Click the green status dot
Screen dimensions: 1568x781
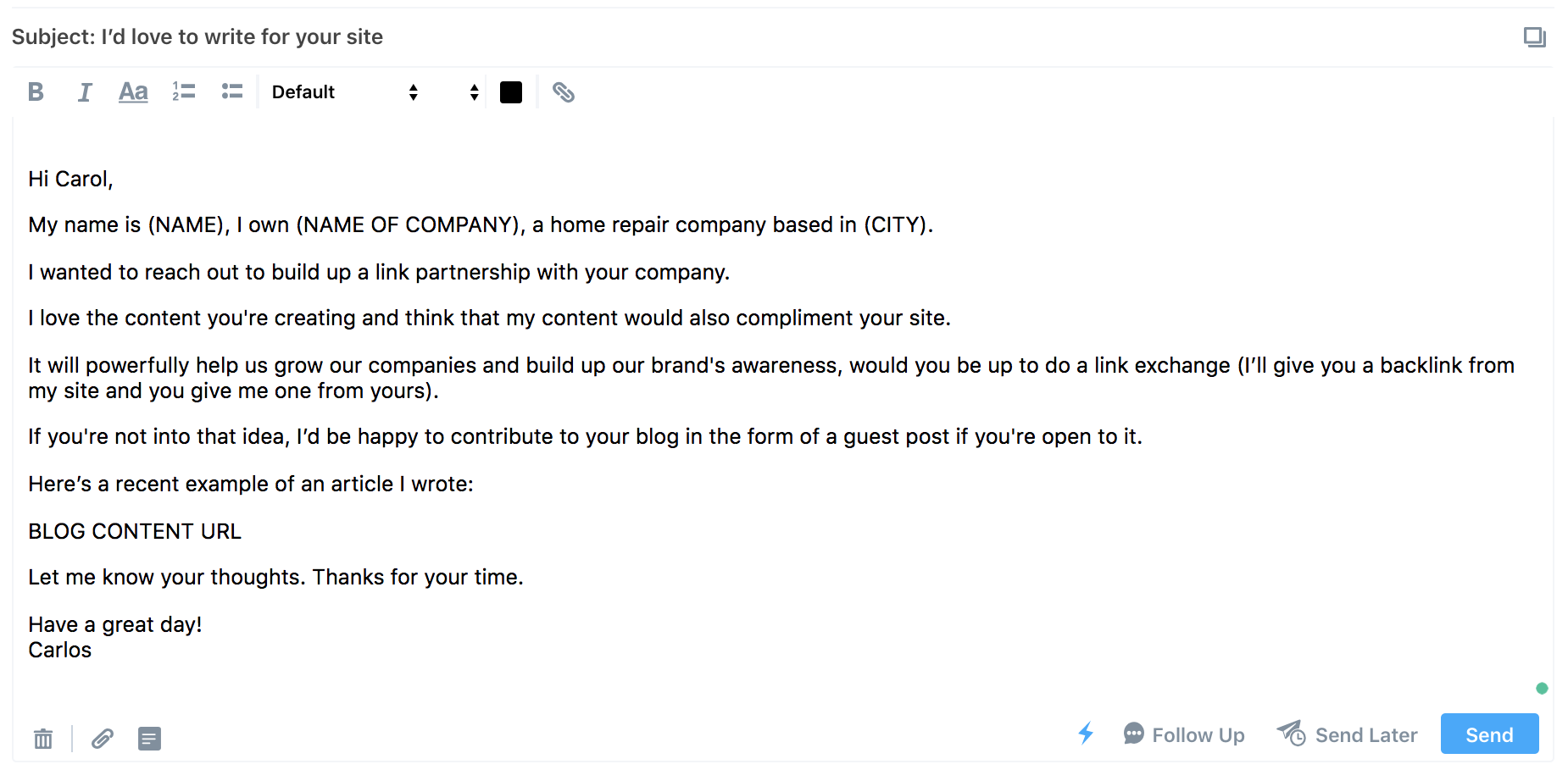click(1542, 688)
